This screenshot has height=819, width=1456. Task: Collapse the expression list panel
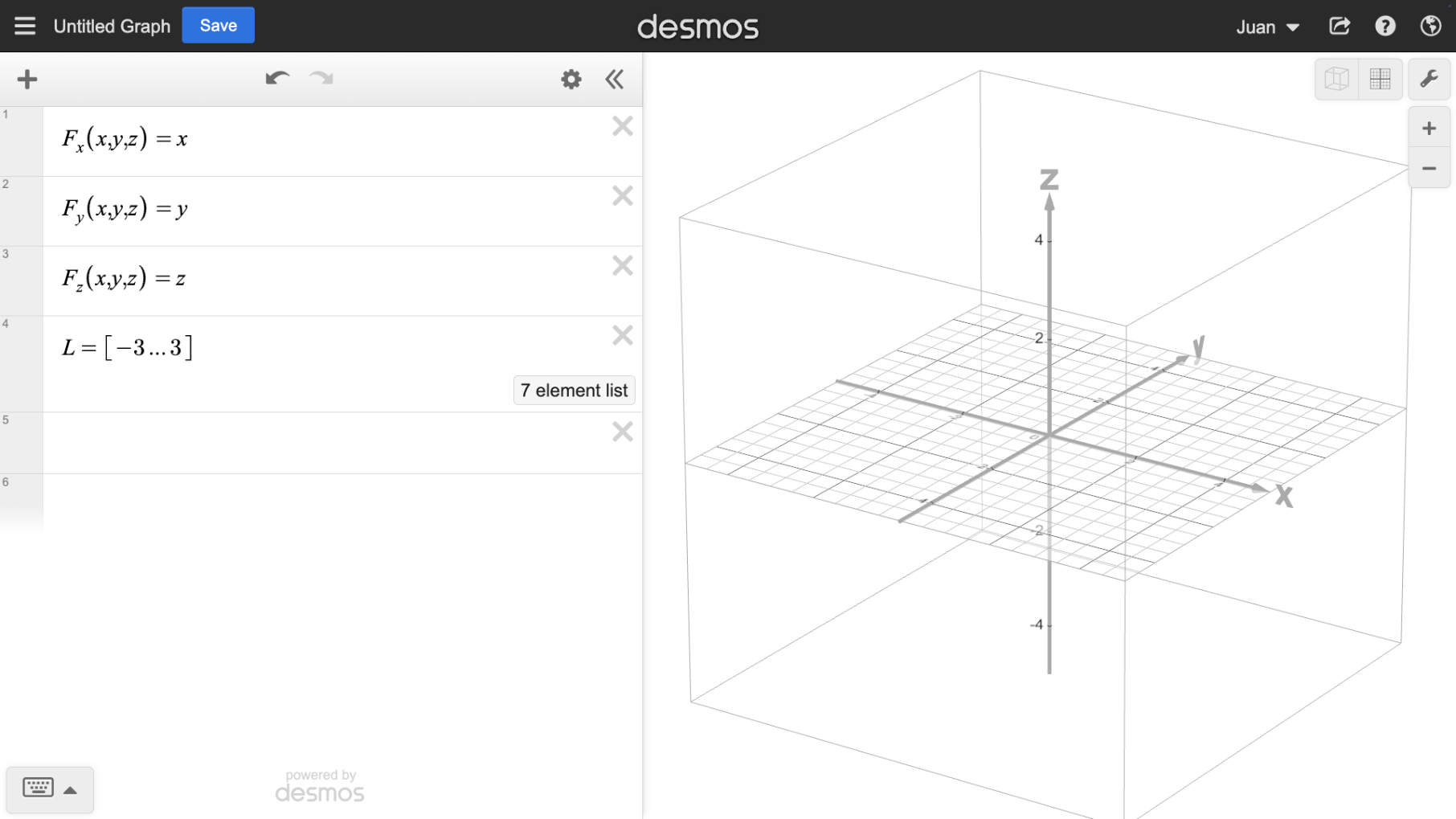[x=615, y=79]
